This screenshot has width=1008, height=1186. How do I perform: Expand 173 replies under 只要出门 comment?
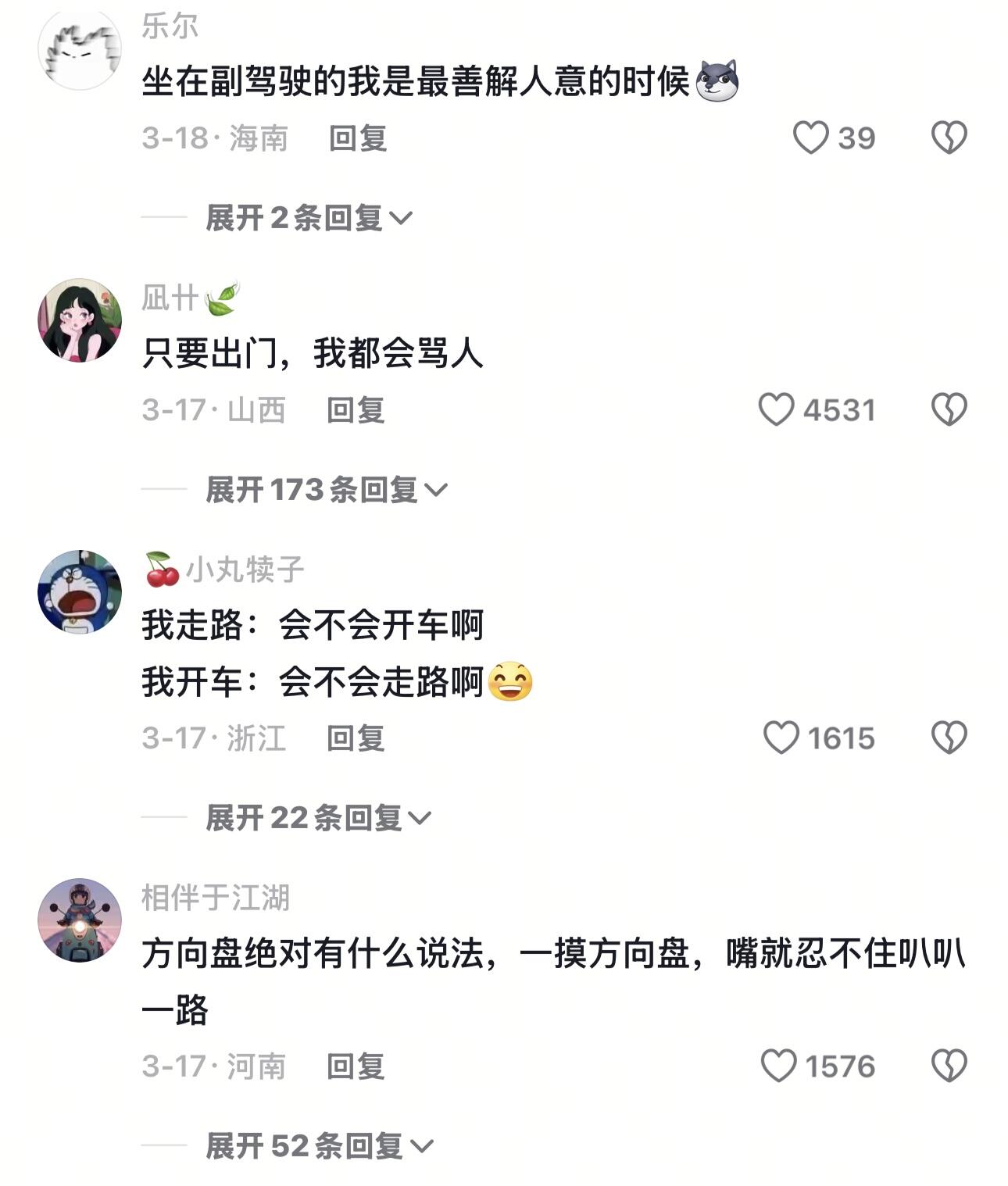coord(327,490)
